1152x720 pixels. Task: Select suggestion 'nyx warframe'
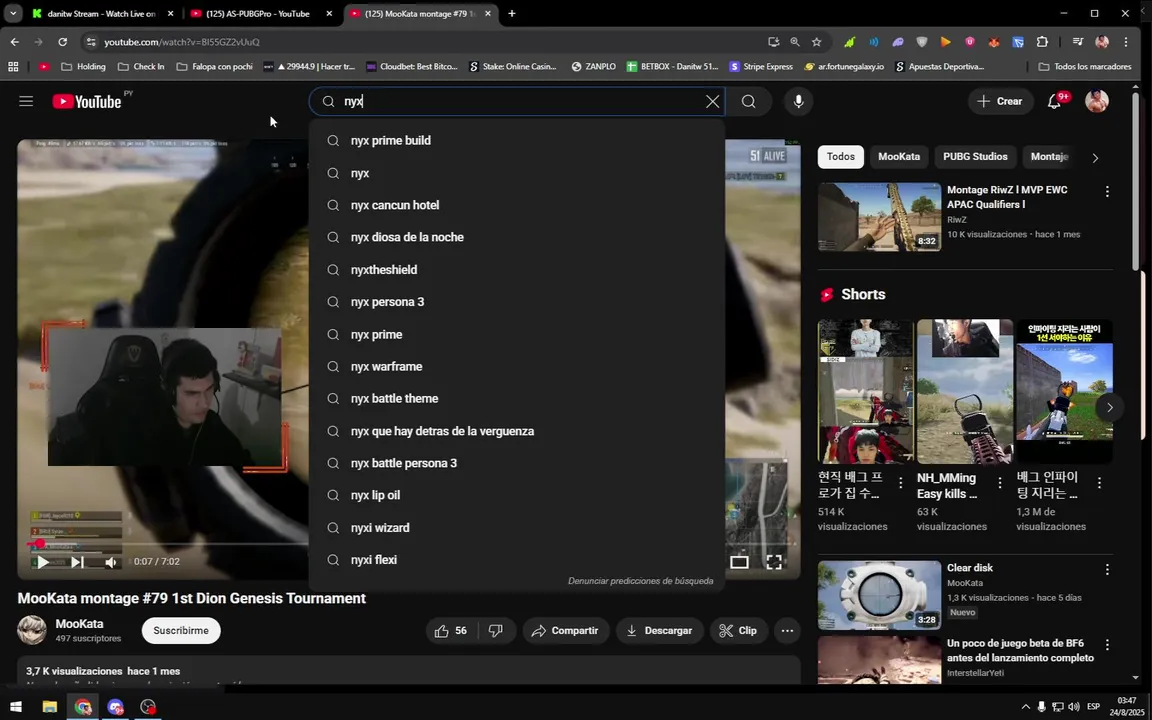516,367
